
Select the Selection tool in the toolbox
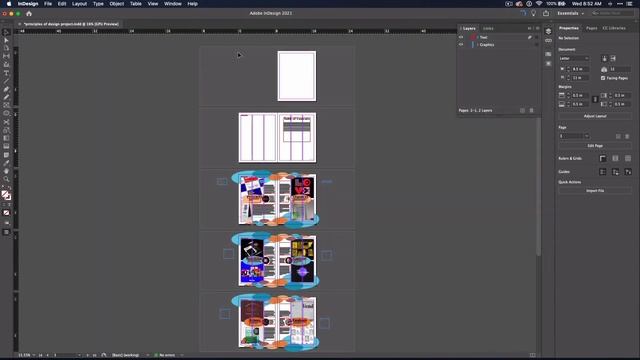[6, 33]
